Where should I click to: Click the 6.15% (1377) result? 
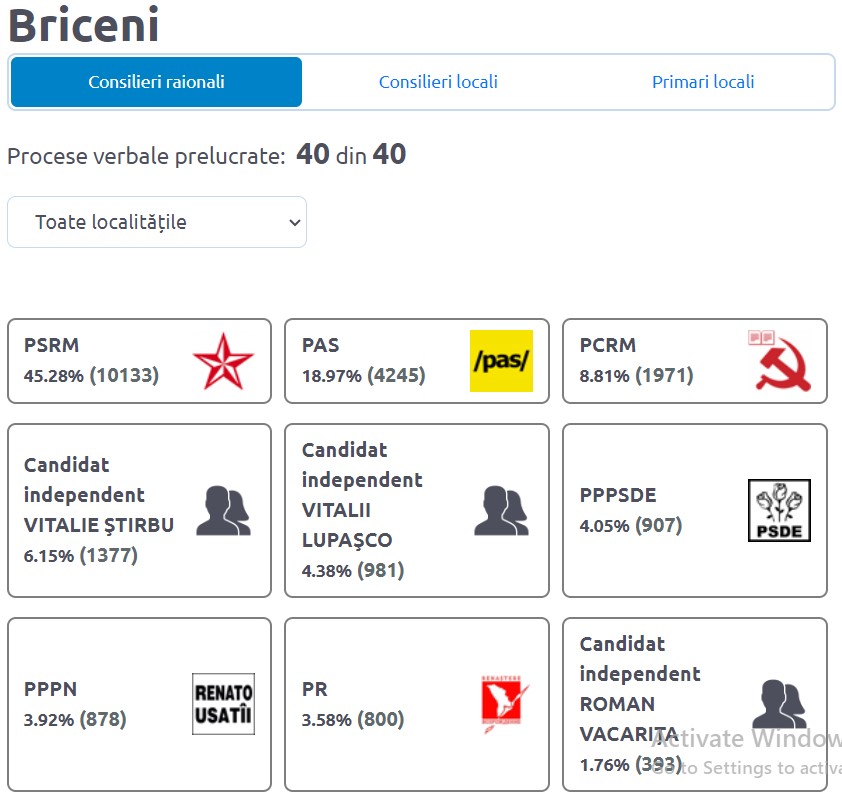pos(81,555)
